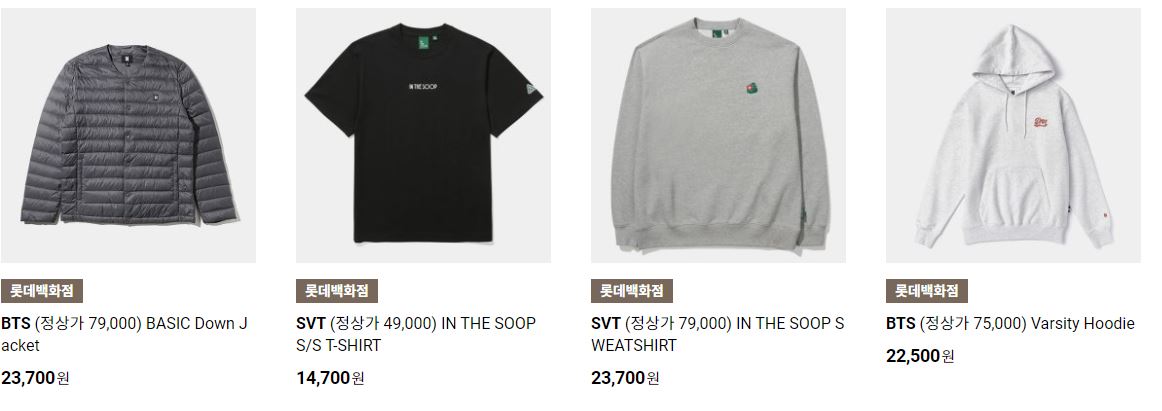
Task: Click the sleeve emblem on the black T-shirt
Action: click(534, 90)
